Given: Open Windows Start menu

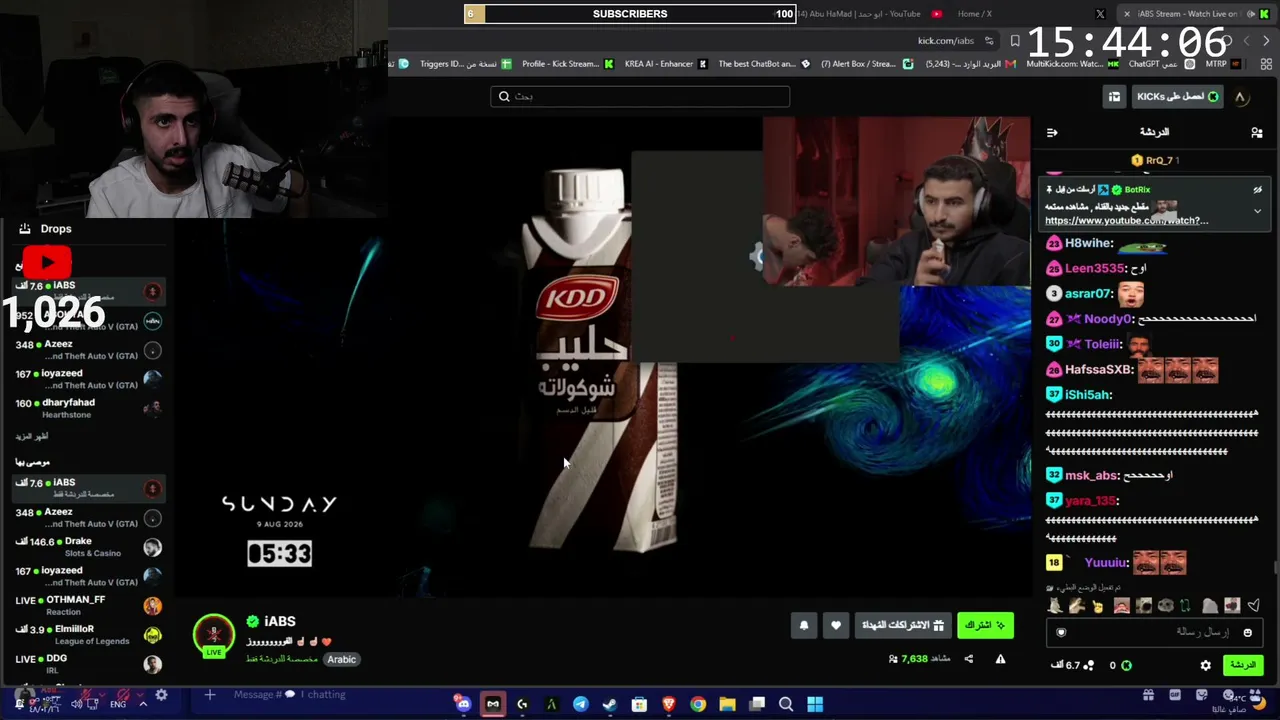Looking at the screenshot, I should coord(815,704).
